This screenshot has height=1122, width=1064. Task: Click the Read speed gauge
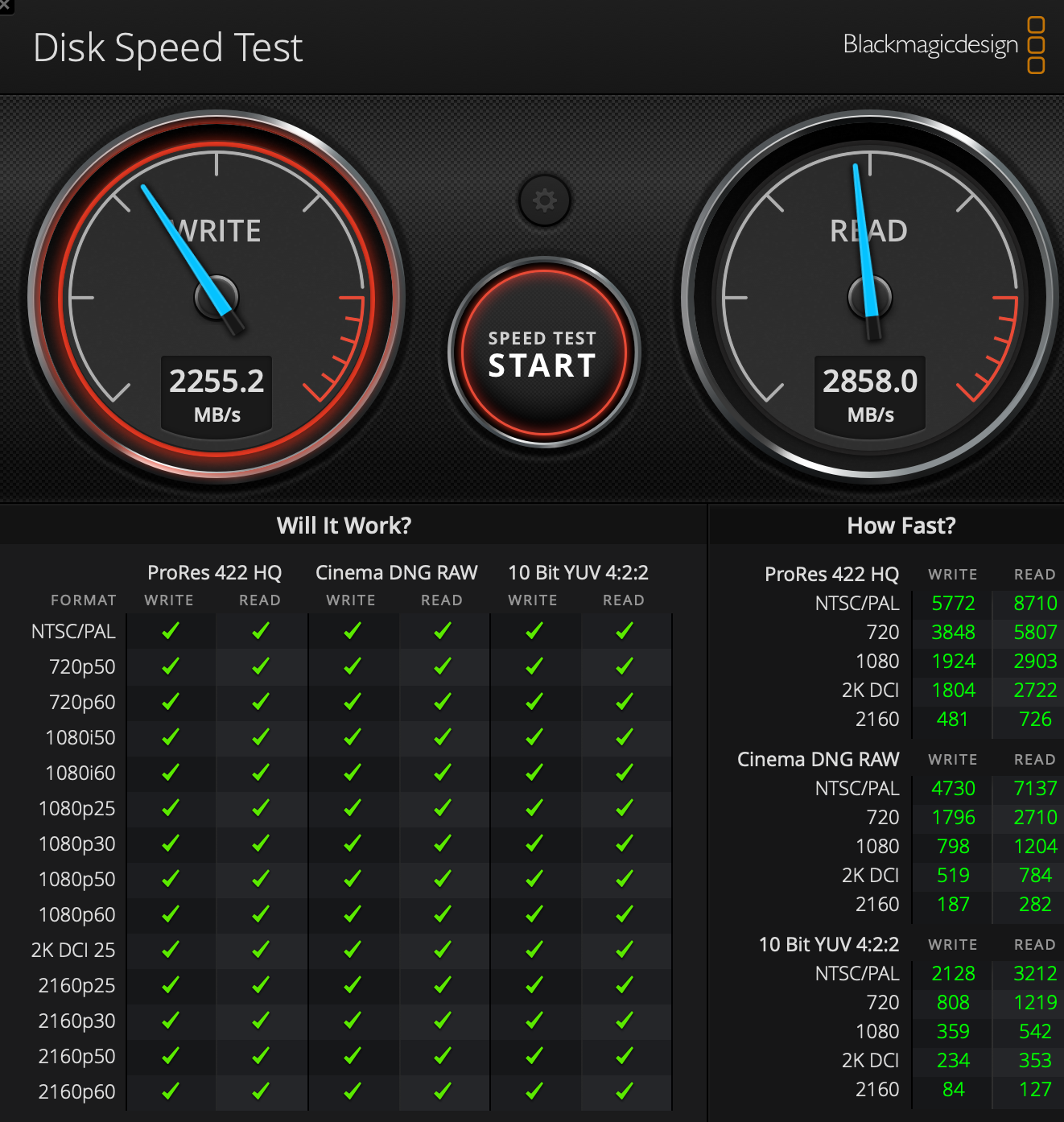point(870,297)
